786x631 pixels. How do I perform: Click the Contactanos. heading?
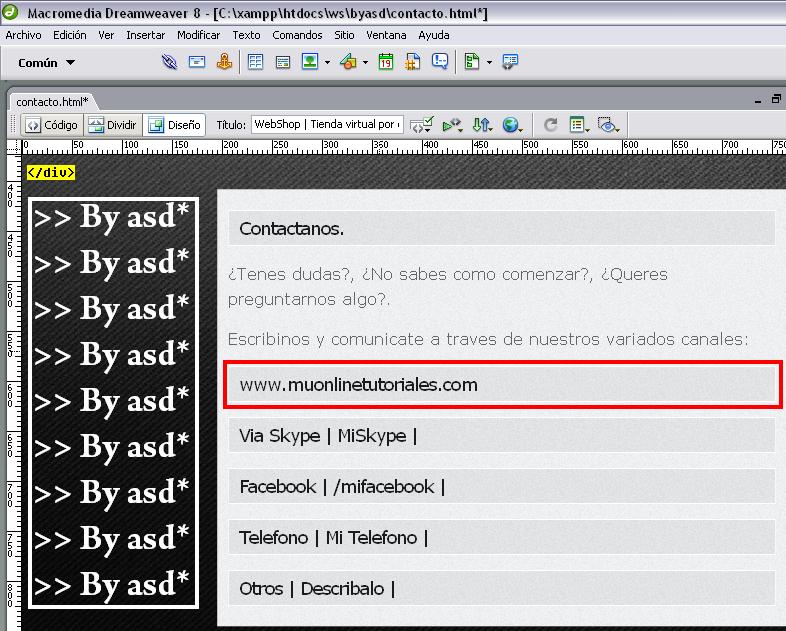(291, 229)
